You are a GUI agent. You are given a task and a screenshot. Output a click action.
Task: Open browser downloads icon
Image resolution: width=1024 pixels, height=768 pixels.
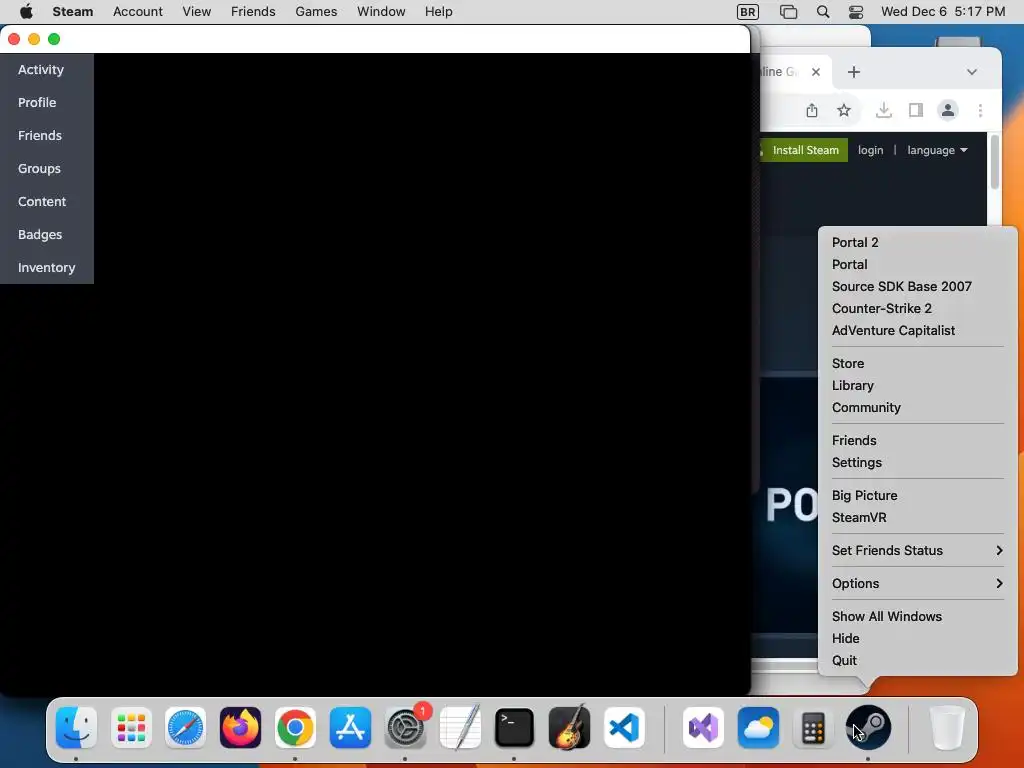[884, 110]
